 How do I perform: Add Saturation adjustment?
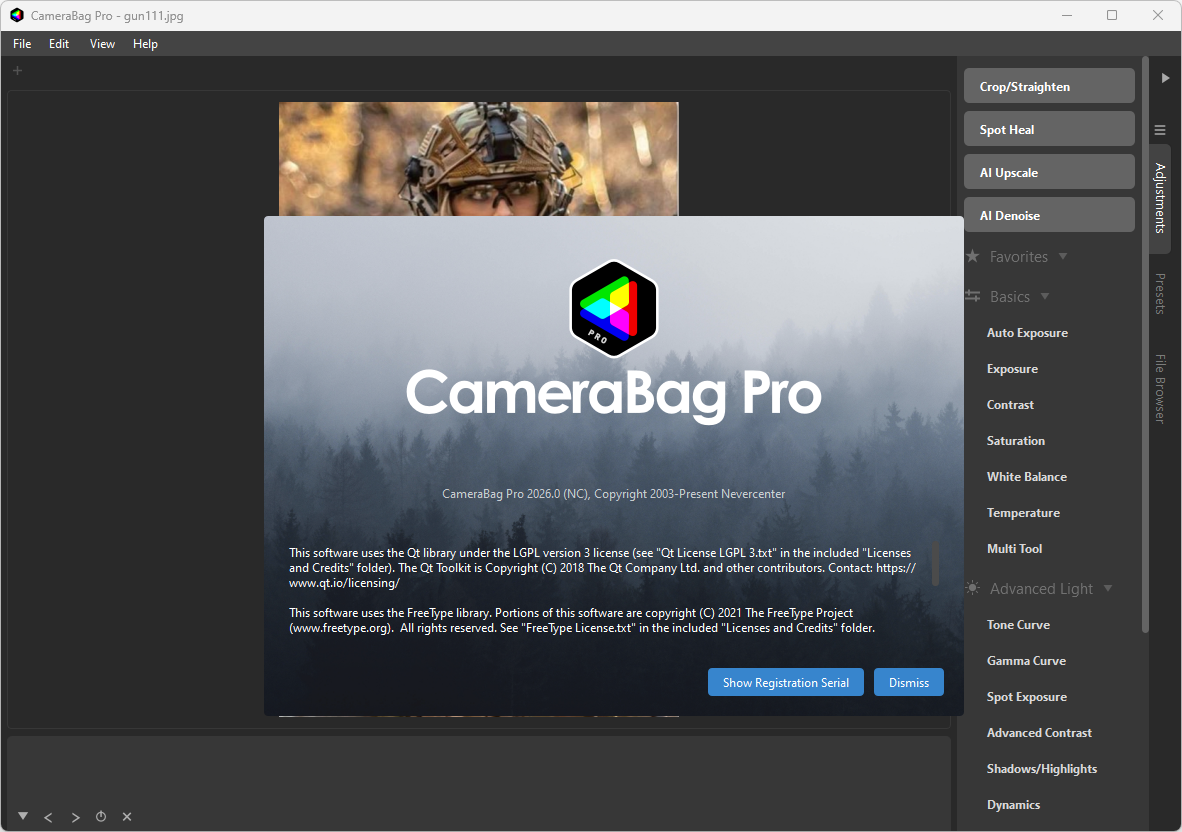[1015, 441]
